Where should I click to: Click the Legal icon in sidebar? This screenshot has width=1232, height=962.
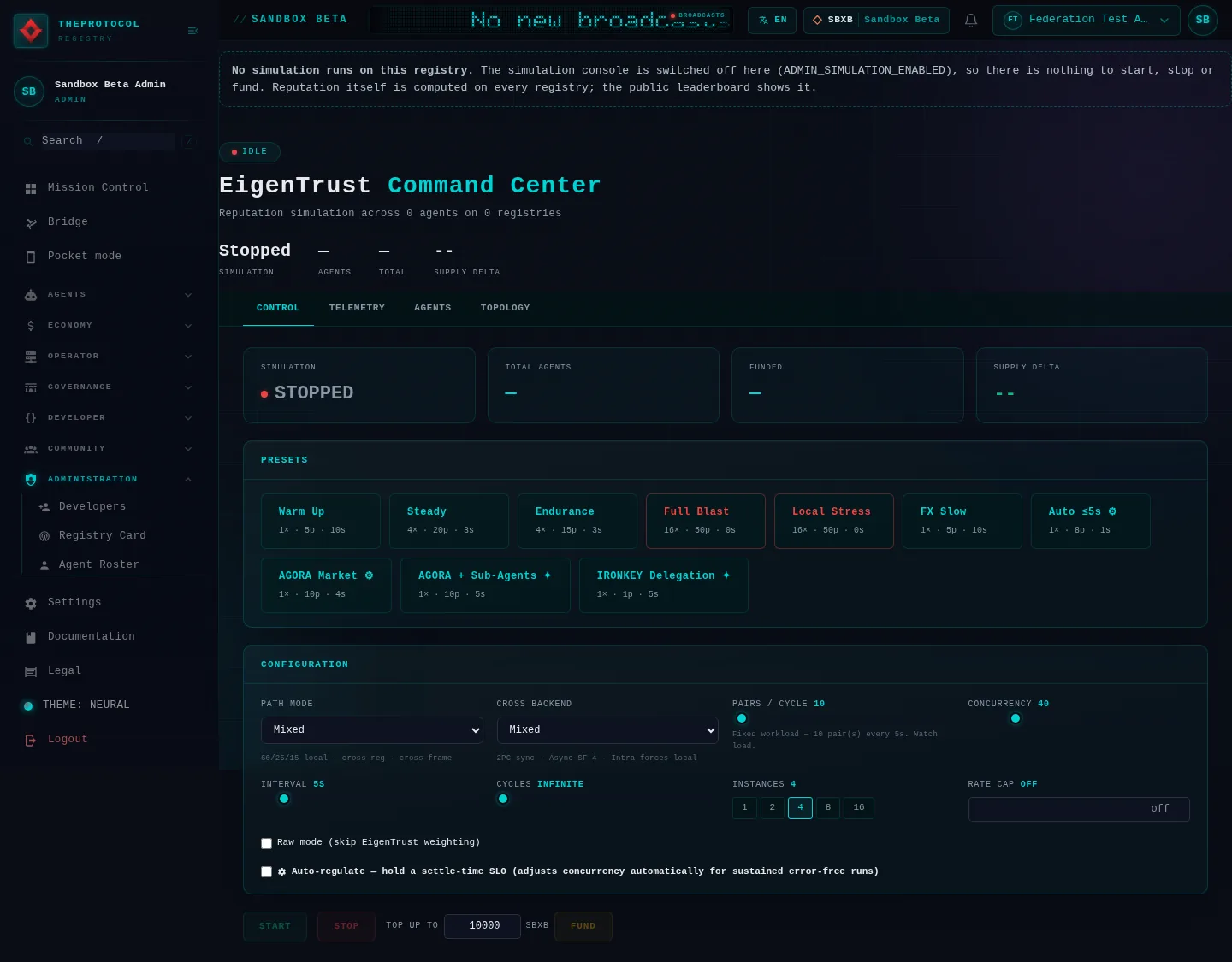31,671
